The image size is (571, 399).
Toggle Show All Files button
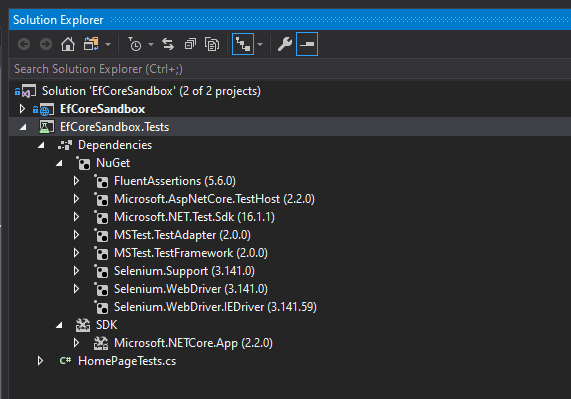click(x=212, y=44)
